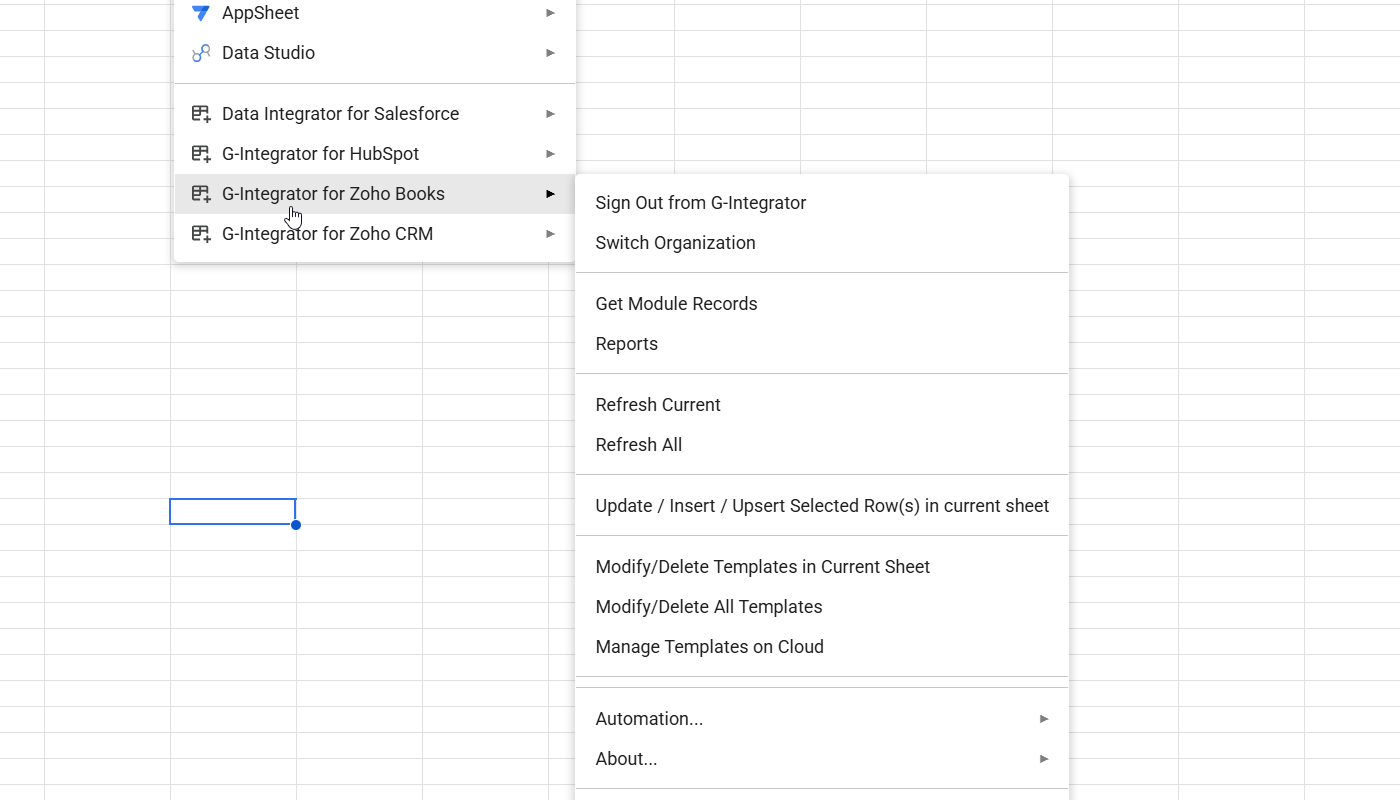The width and height of the screenshot is (1400, 800).
Task: Open the Reports option
Action: 822,344
